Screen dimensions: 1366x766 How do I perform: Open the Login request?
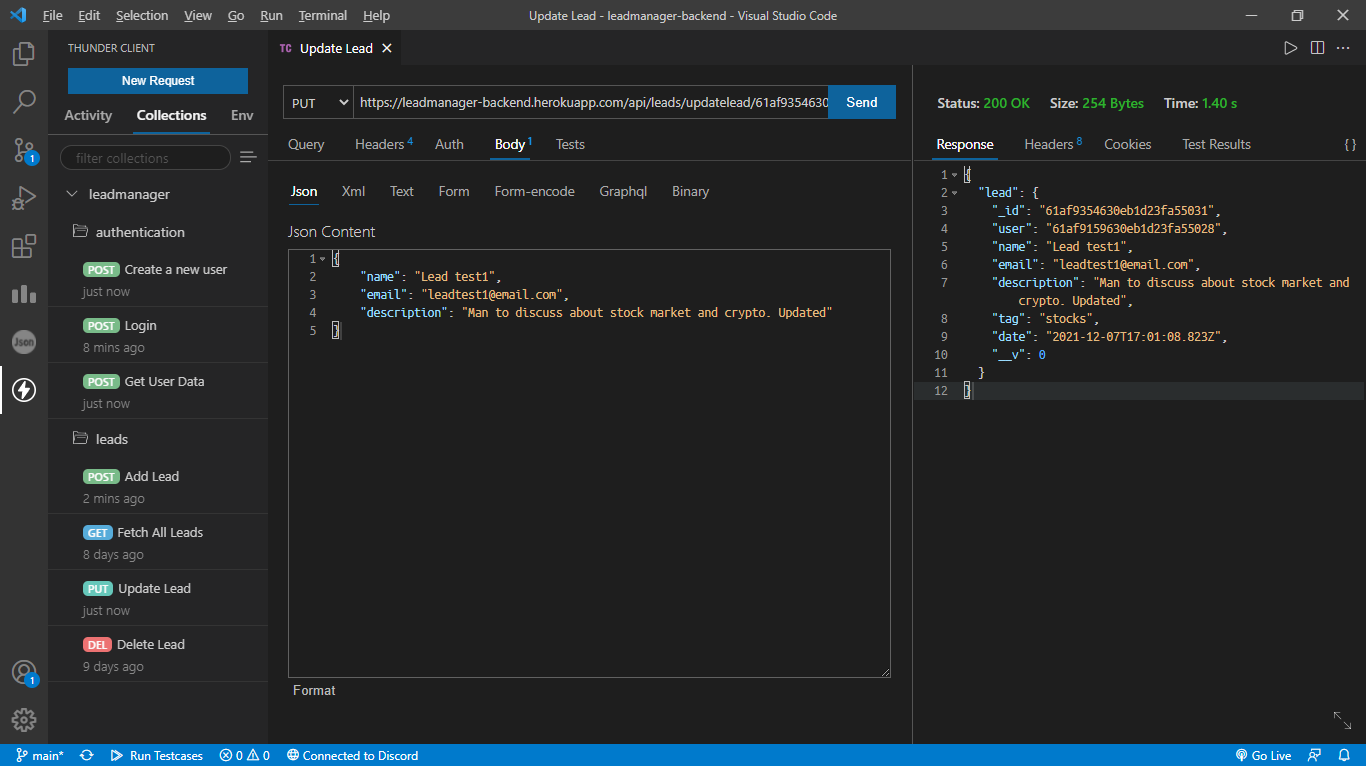158,335
